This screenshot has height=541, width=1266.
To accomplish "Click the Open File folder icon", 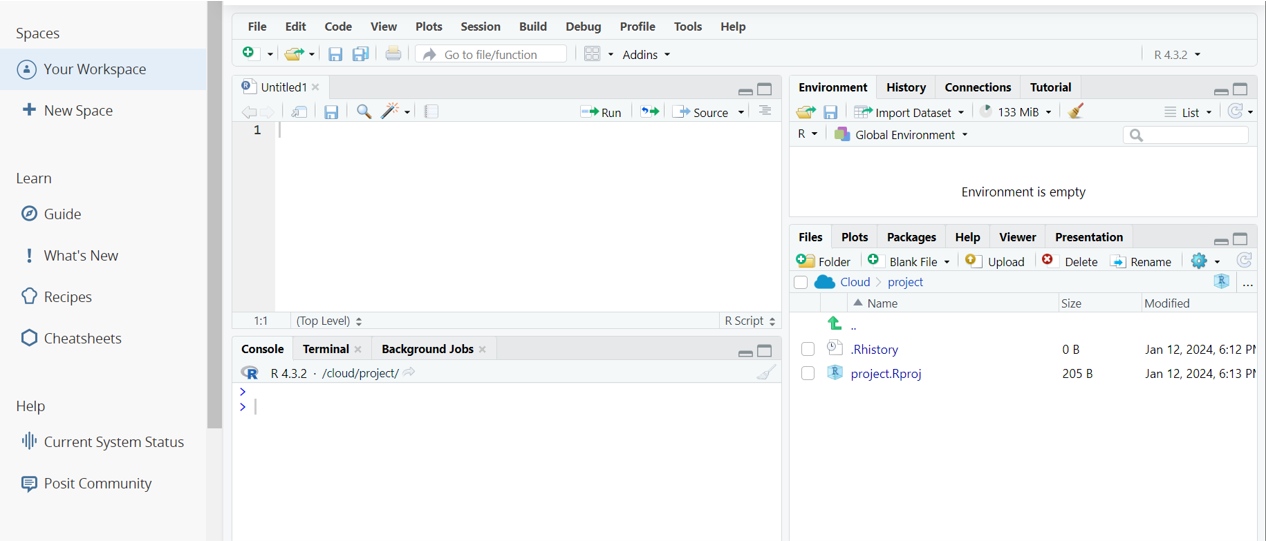I will [293, 54].
